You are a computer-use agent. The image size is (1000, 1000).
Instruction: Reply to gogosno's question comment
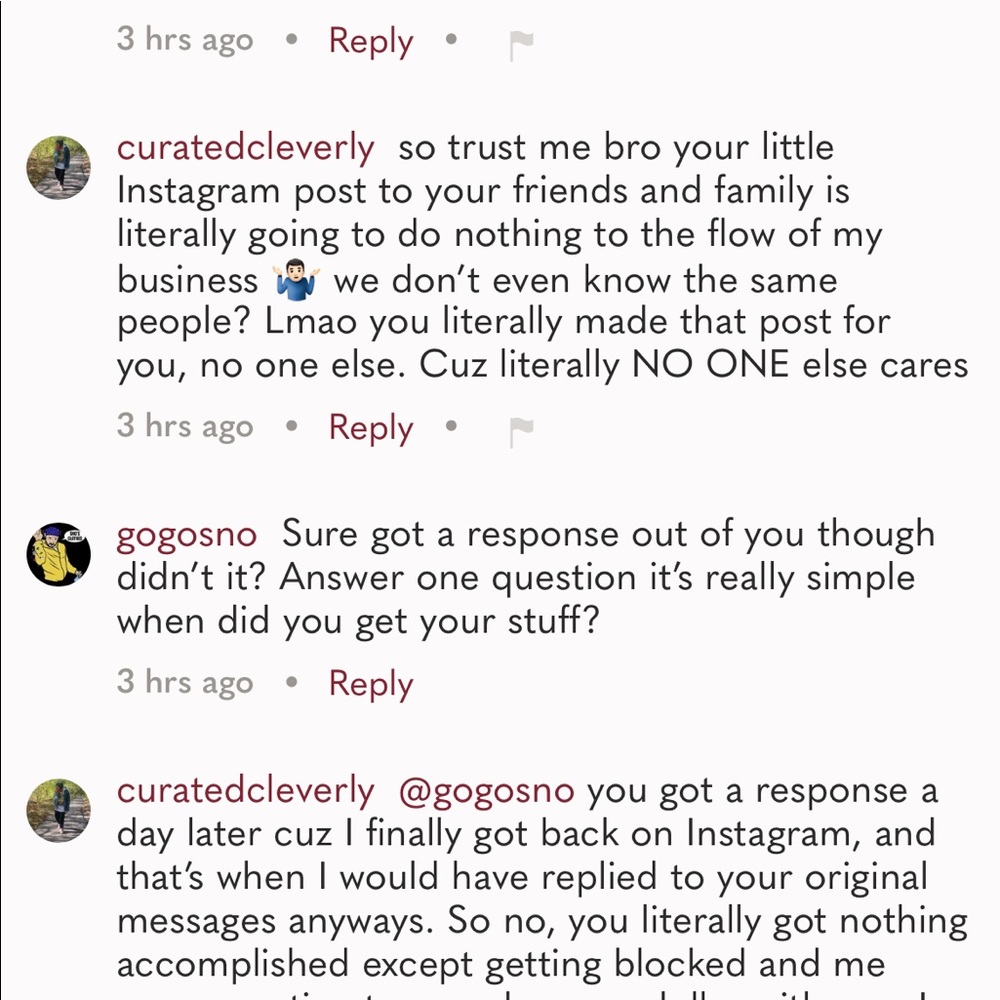point(370,682)
